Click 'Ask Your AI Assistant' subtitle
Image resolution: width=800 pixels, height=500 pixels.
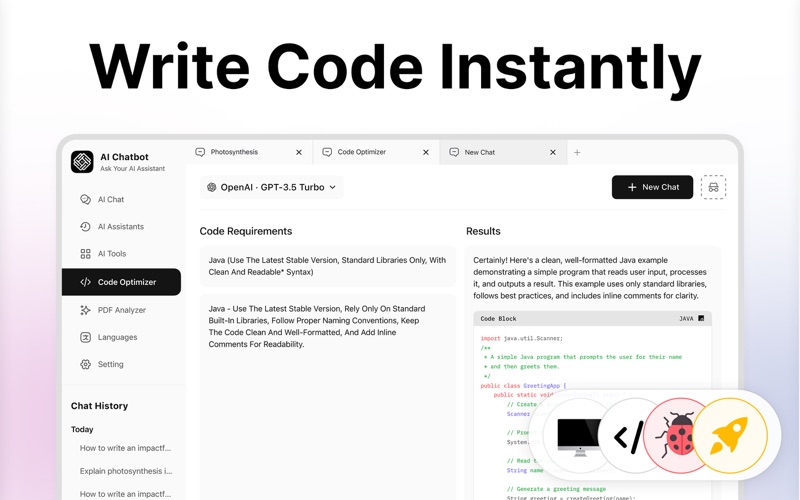click(133, 169)
